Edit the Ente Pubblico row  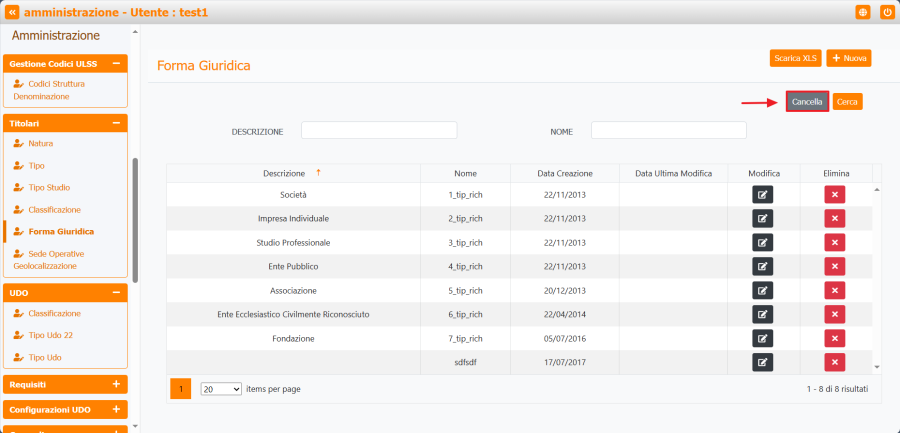click(x=762, y=266)
